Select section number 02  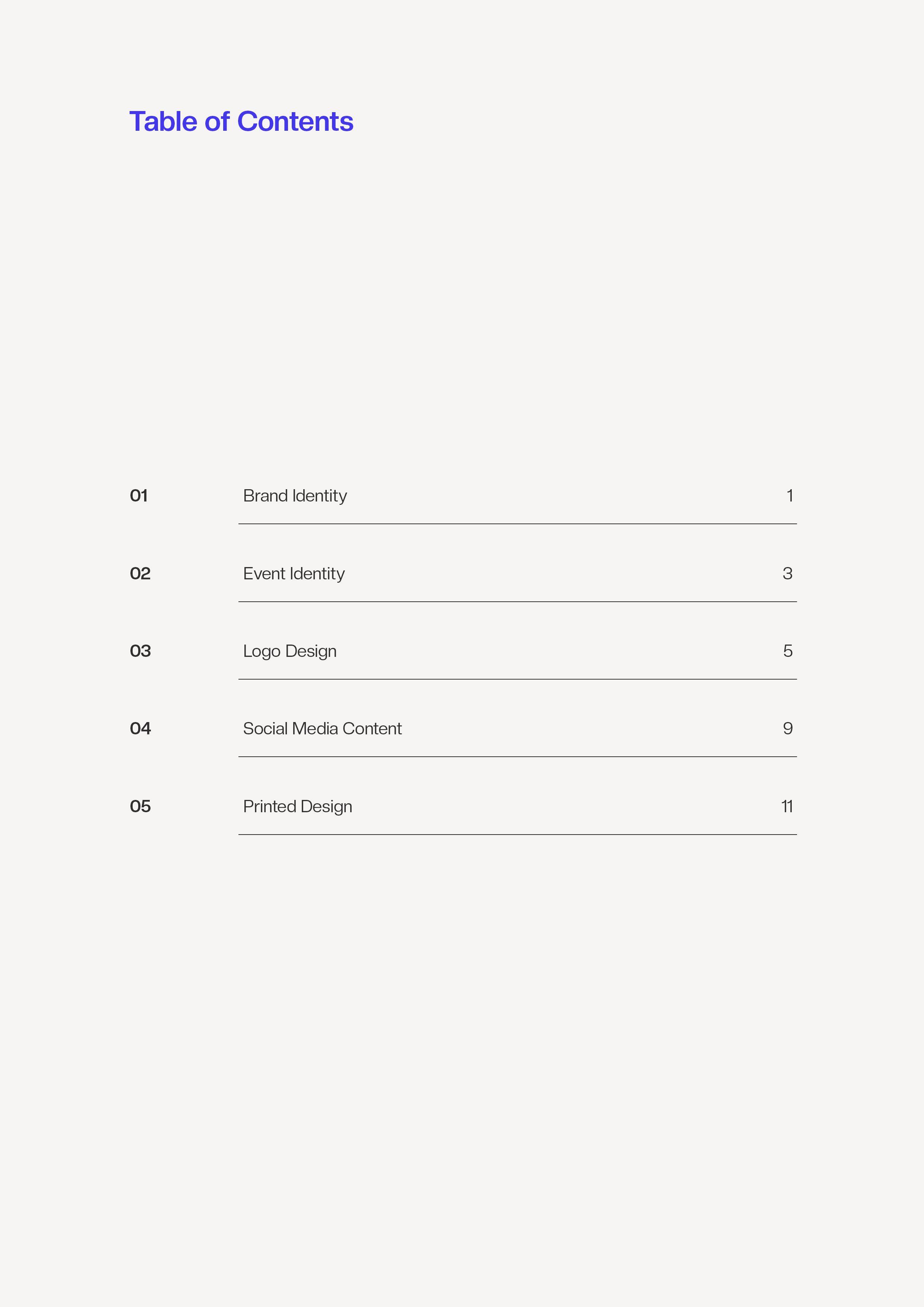point(140,573)
